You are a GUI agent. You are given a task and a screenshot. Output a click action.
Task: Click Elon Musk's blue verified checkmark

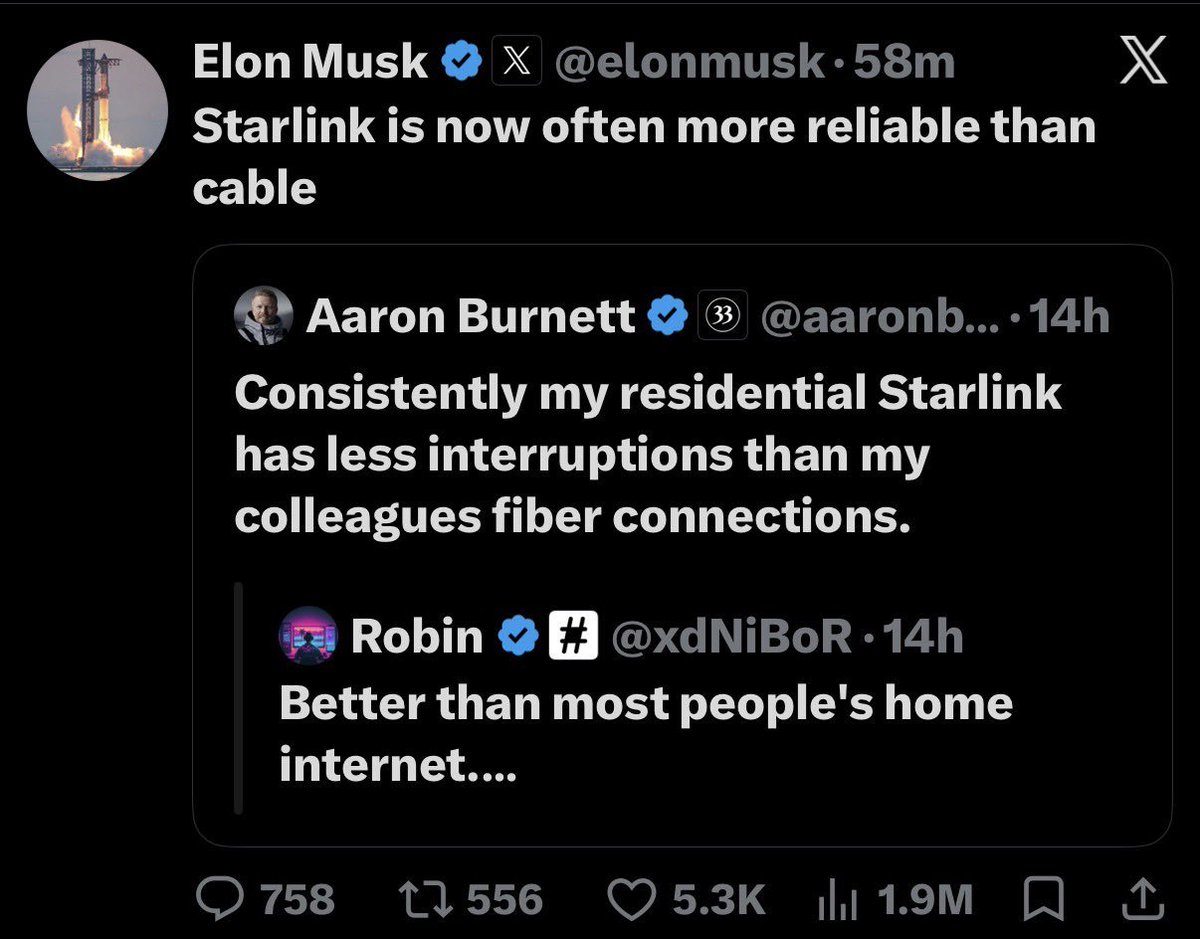click(460, 64)
